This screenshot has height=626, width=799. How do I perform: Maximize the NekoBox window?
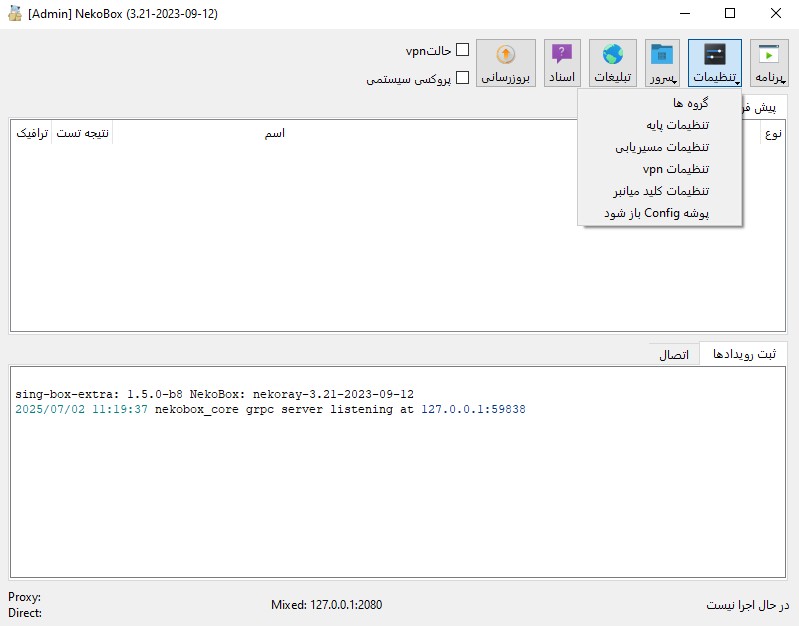730,13
